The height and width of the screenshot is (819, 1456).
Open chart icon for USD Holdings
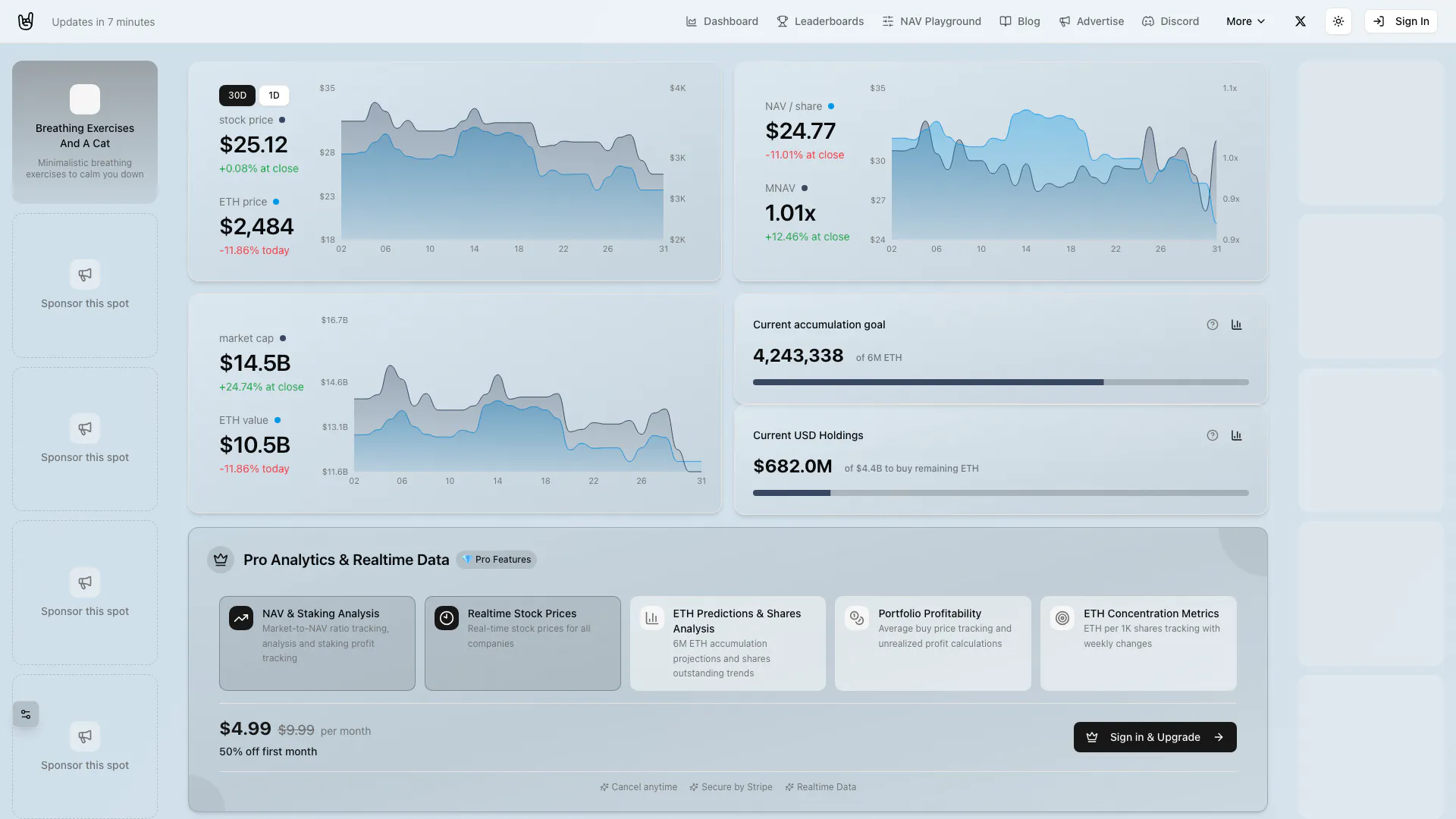tap(1236, 435)
